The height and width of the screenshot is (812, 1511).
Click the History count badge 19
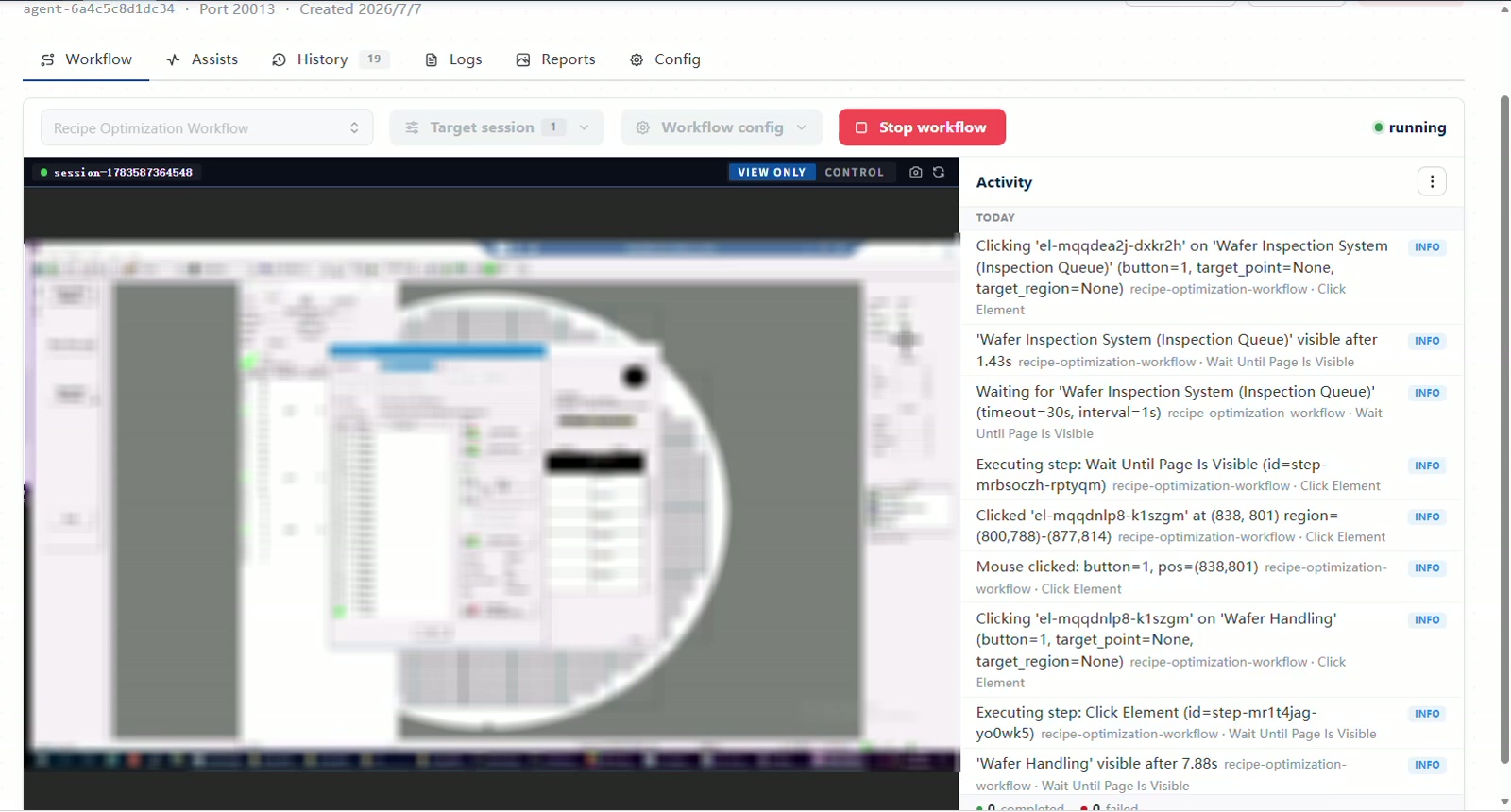(x=374, y=59)
